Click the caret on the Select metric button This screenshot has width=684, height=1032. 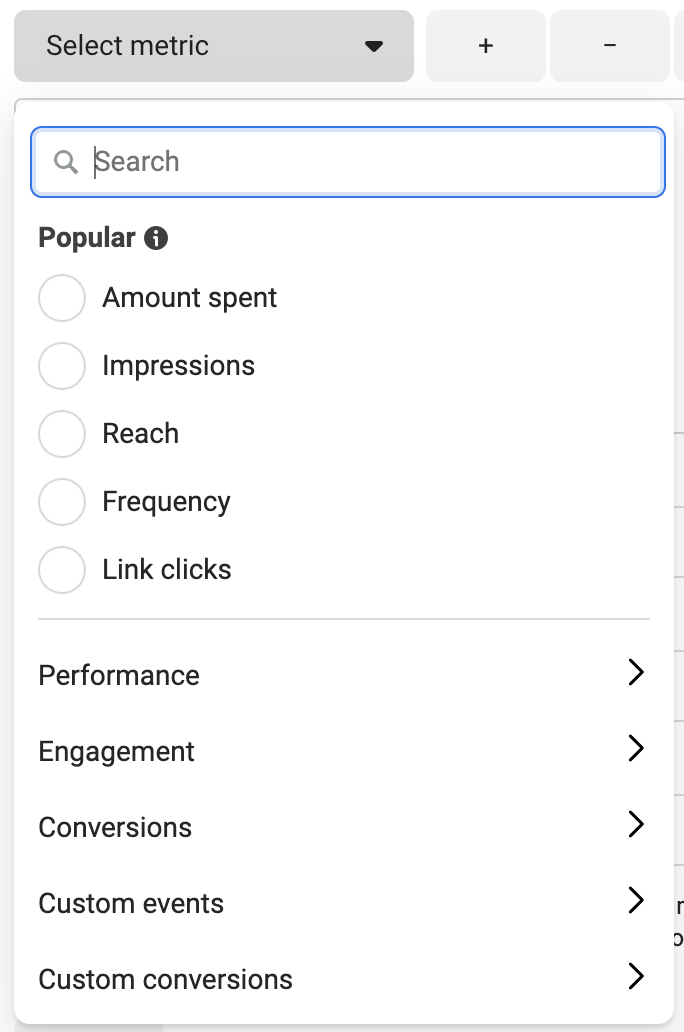pos(373,45)
